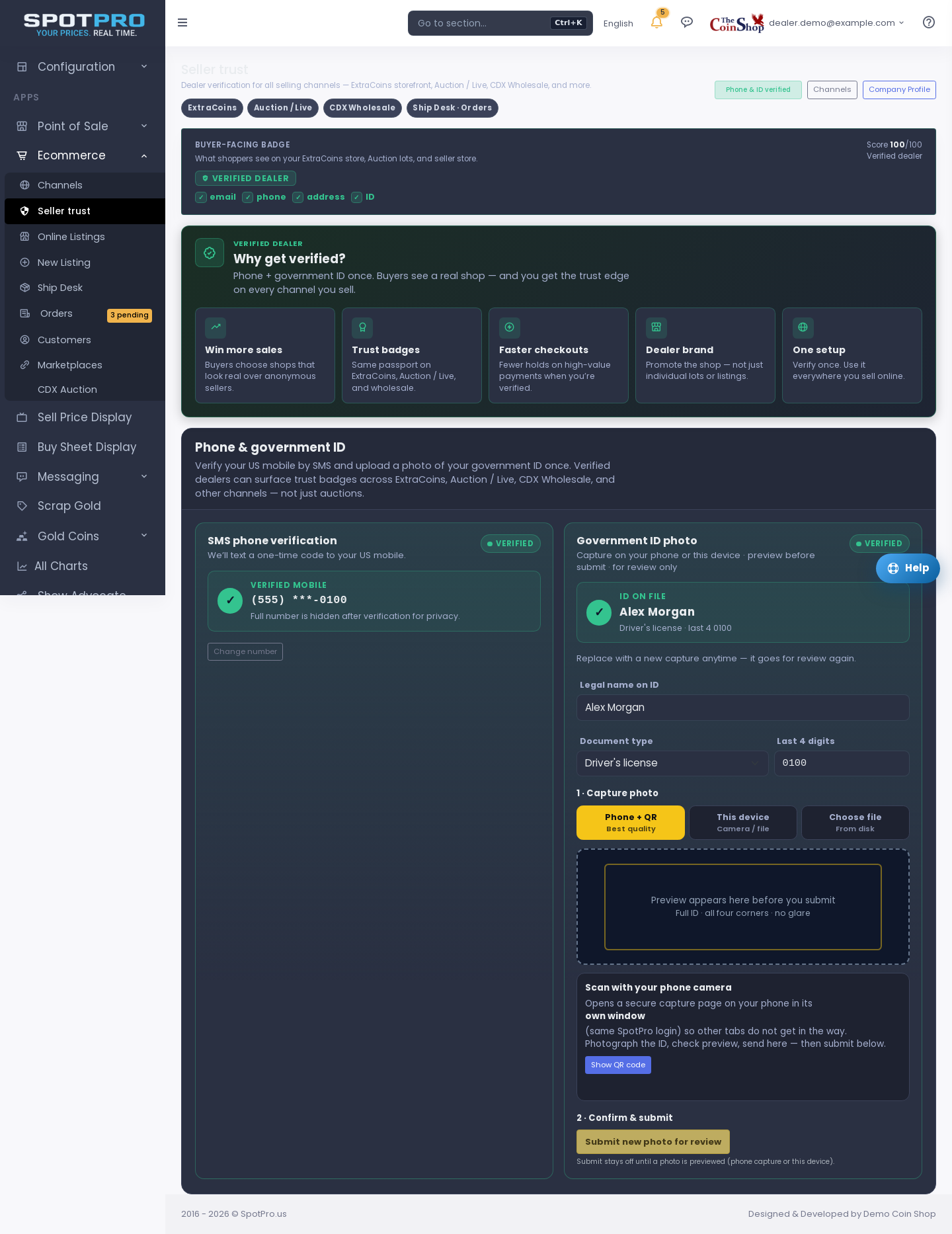Open the floating Help button
This screenshot has width=952, height=1234.
[908, 568]
